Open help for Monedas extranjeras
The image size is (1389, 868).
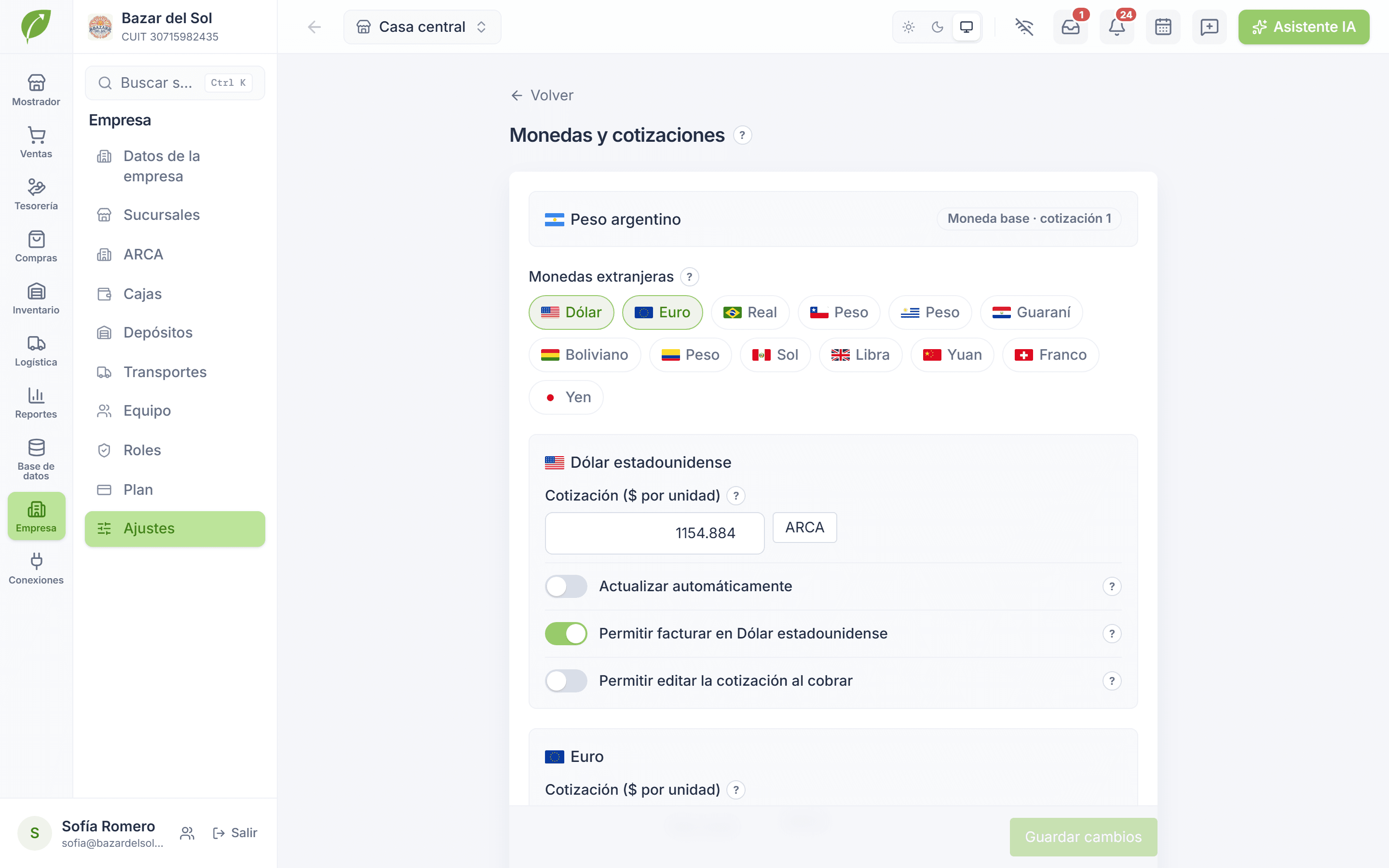pyautogui.click(x=689, y=277)
